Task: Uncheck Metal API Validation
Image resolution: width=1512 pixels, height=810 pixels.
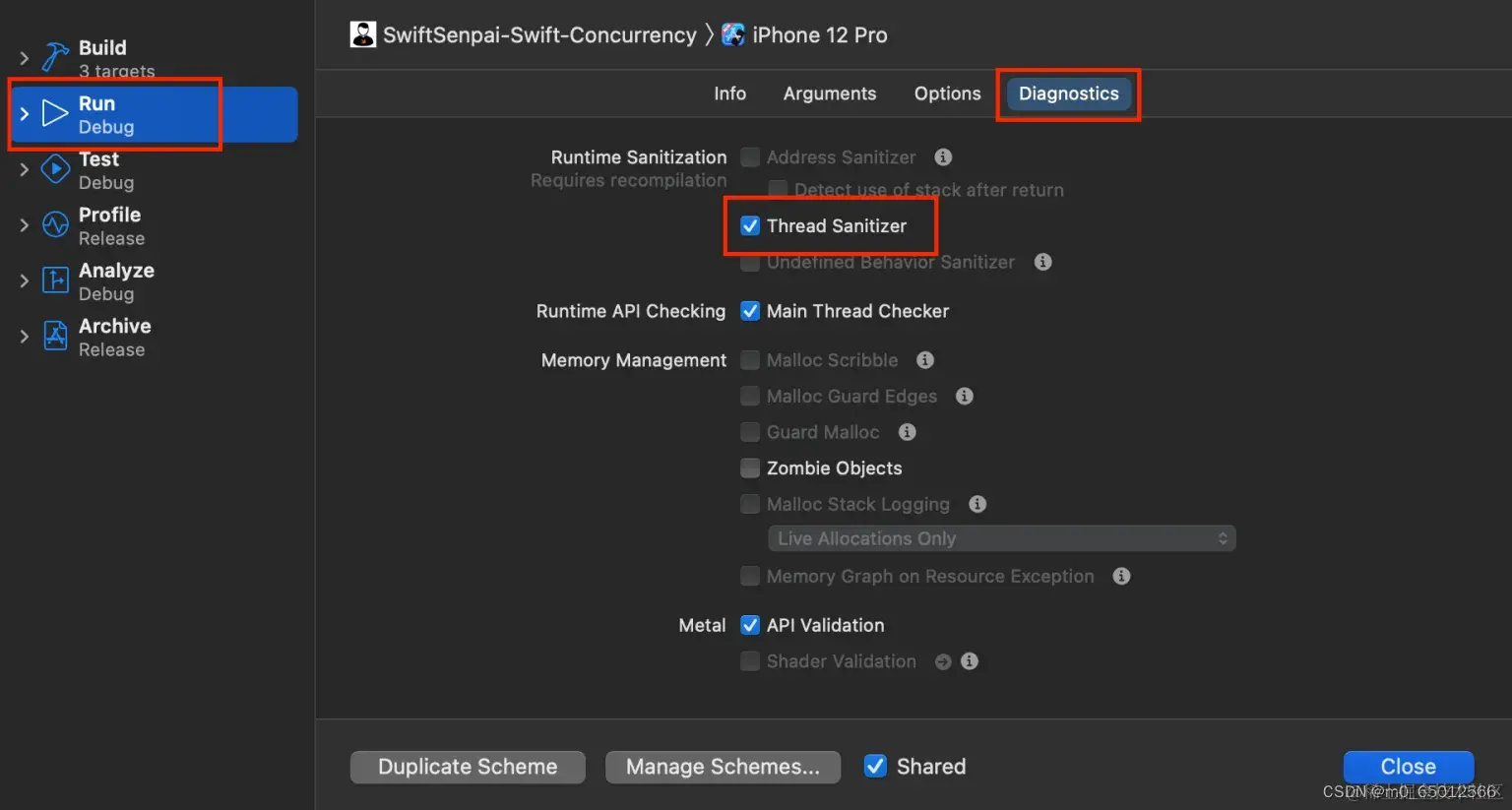Action: point(750,625)
